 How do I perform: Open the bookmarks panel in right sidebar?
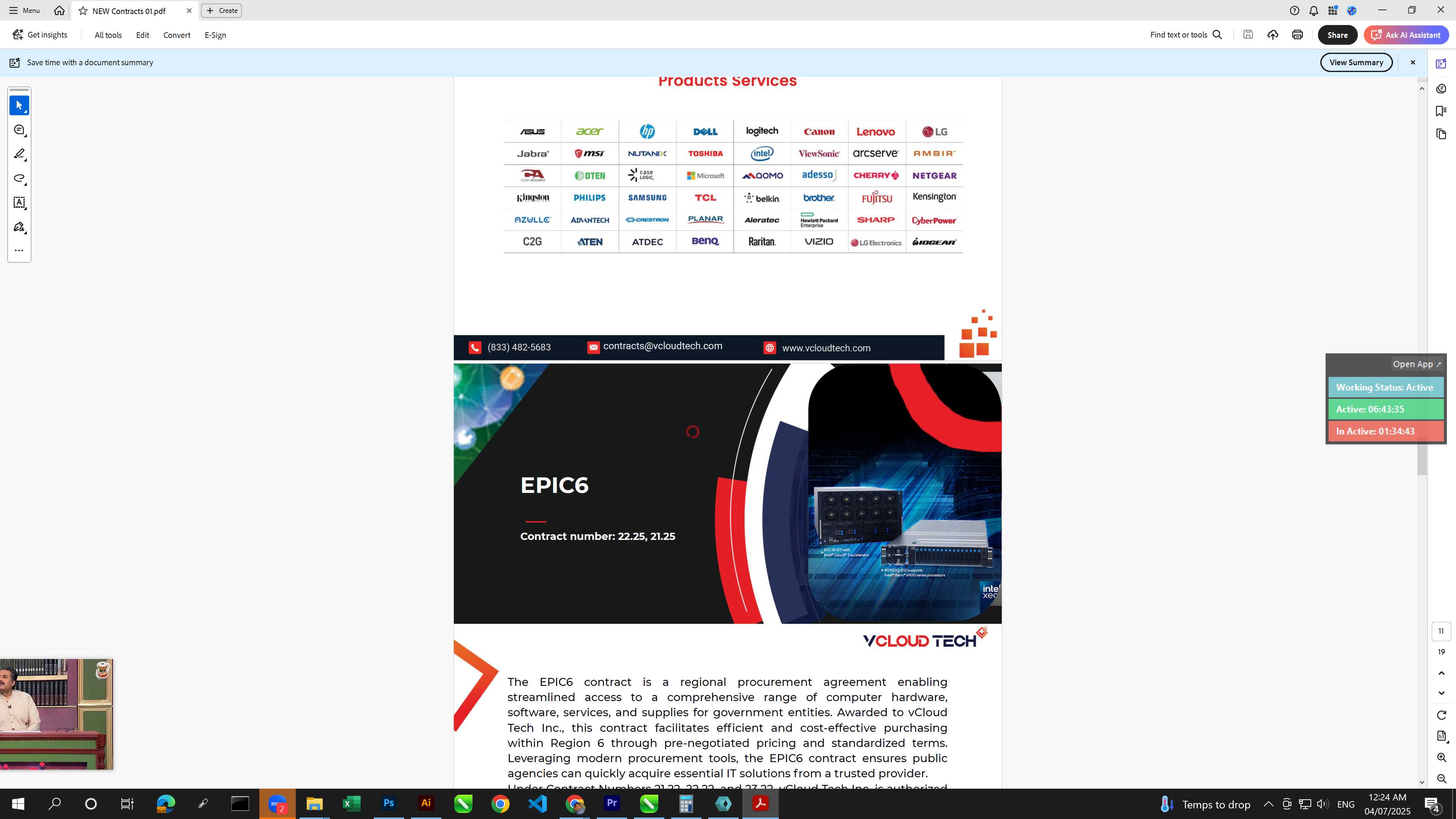(1441, 111)
